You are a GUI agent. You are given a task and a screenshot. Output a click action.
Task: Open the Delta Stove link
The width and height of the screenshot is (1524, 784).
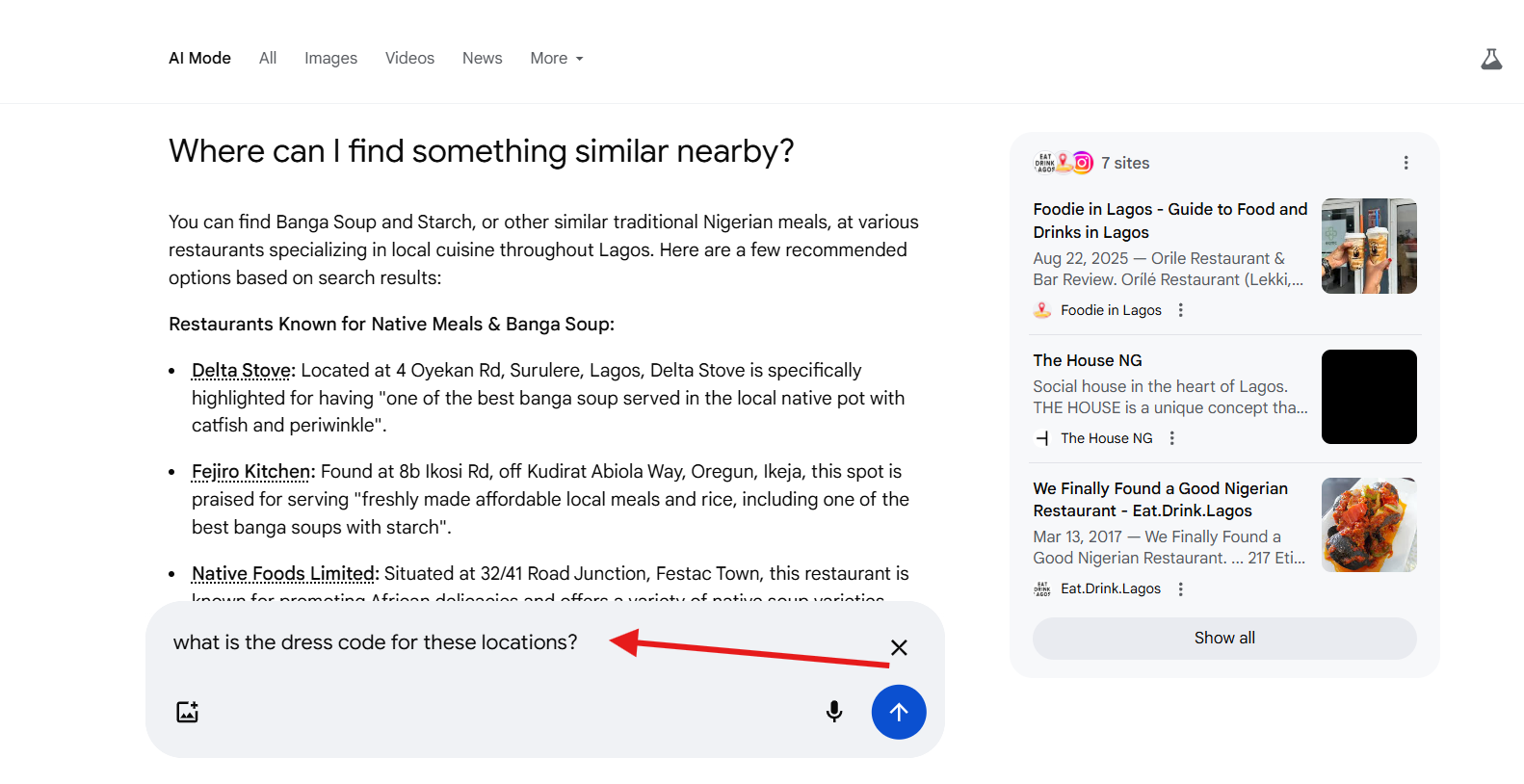241,371
